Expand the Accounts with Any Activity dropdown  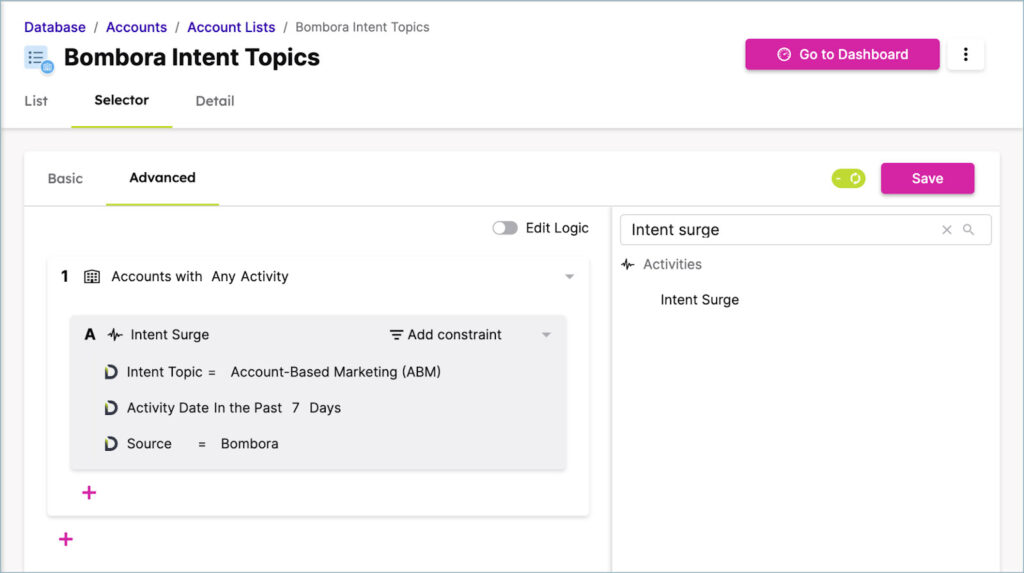click(x=569, y=277)
